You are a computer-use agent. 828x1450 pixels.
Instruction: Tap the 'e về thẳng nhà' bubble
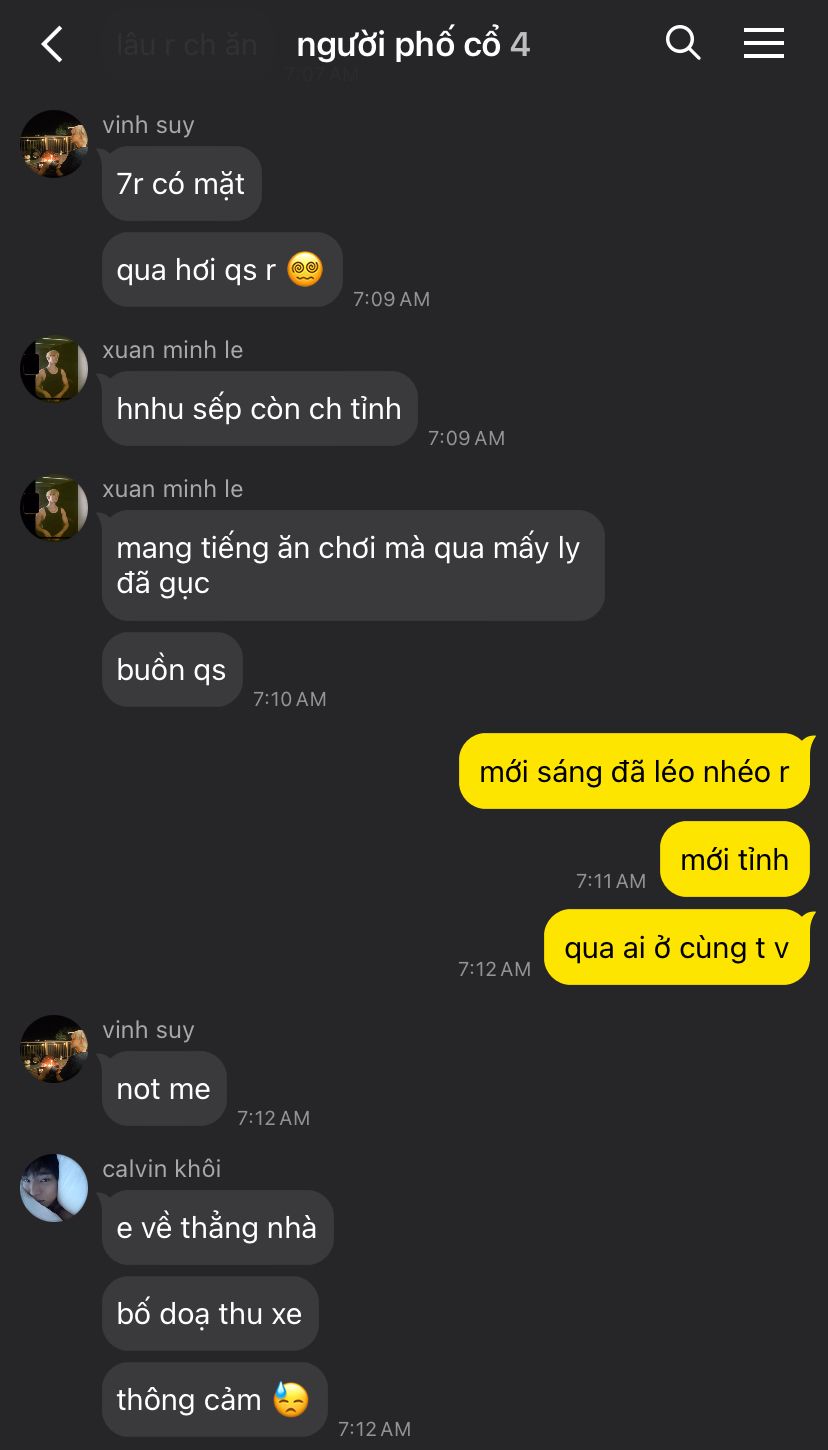(x=218, y=1228)
